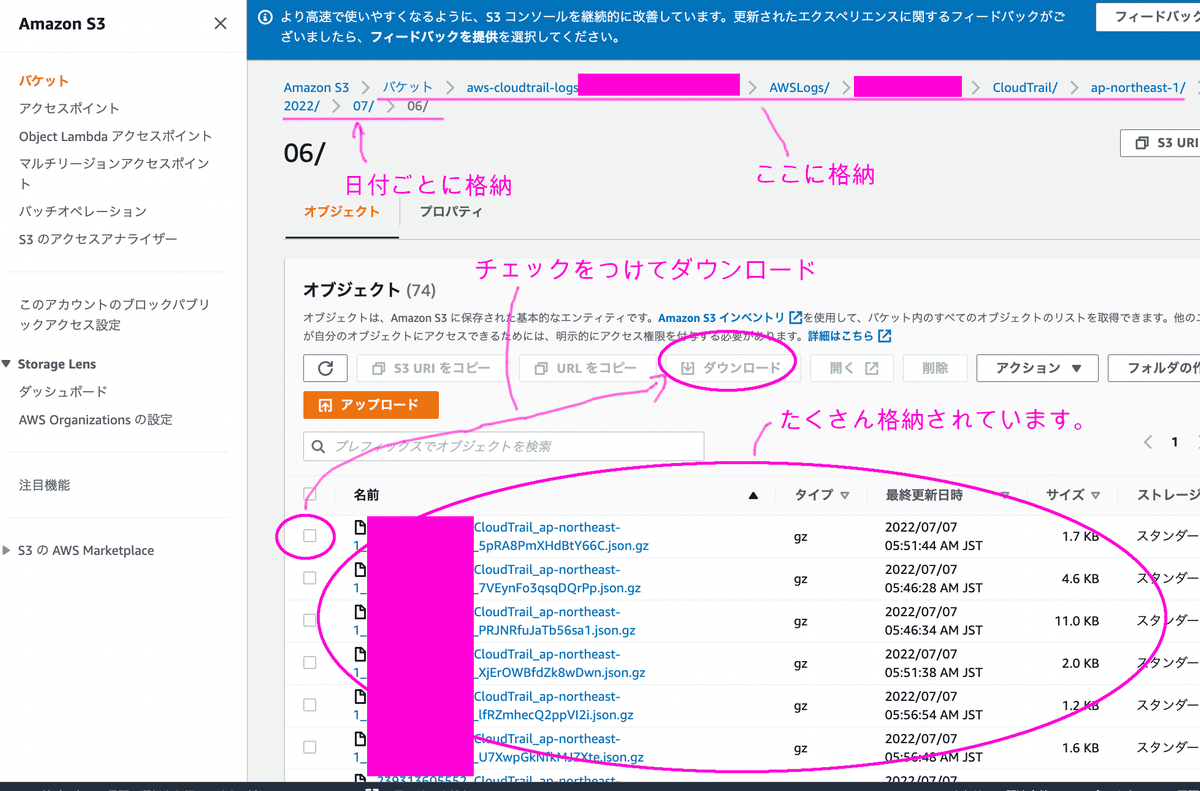Click the file icon of _XjErOWBfdZk8wDwn.json.gz
The width and height of the screenshot is (1200, 791).
(359, 654)
